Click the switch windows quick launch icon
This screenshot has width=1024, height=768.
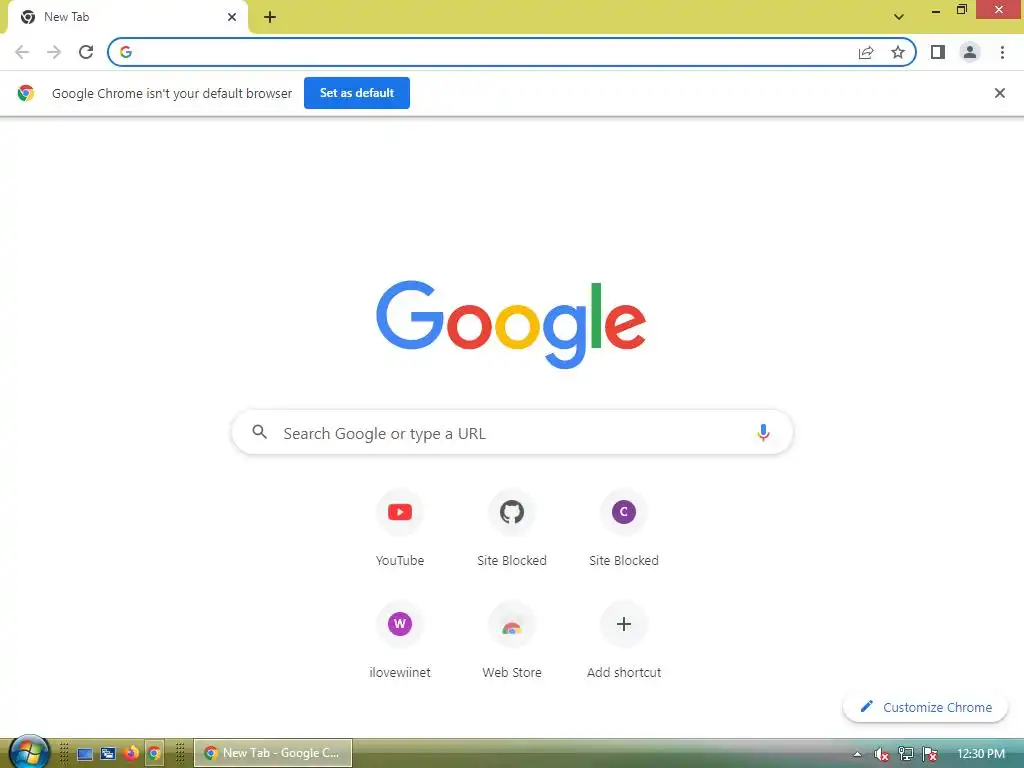coord(108,754)
